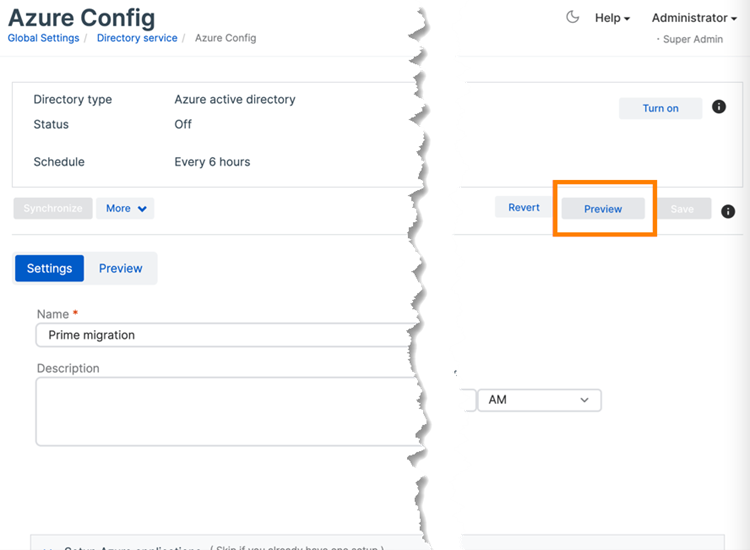Click info icon next to Save button
Viewport: 750px width, 550px height.
tap(728, 211)
